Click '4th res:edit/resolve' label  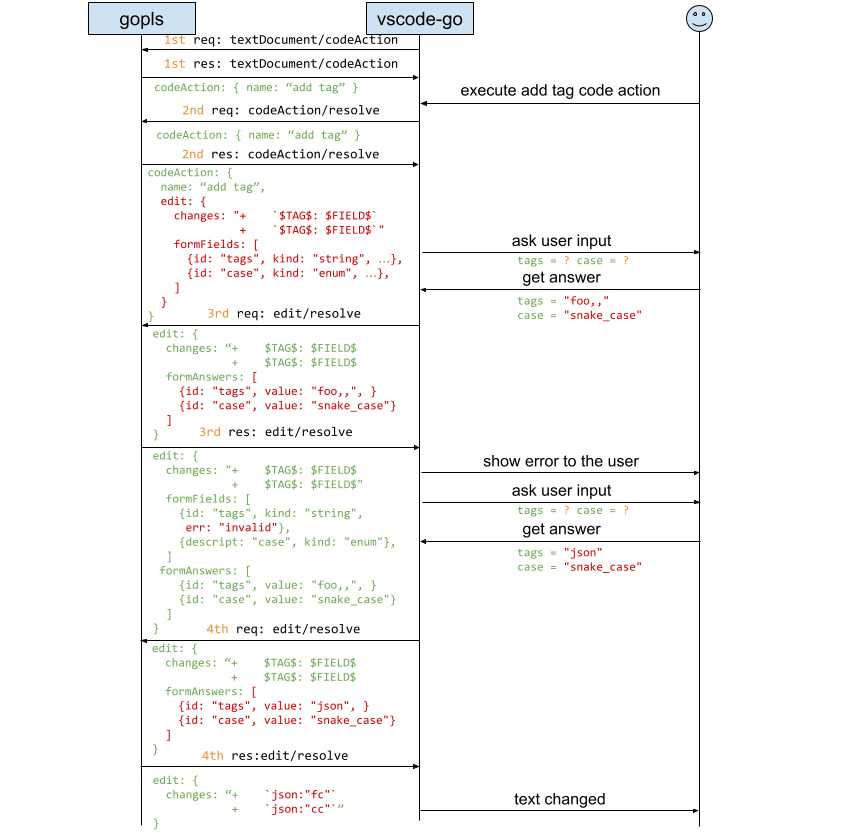coord(274,755)
